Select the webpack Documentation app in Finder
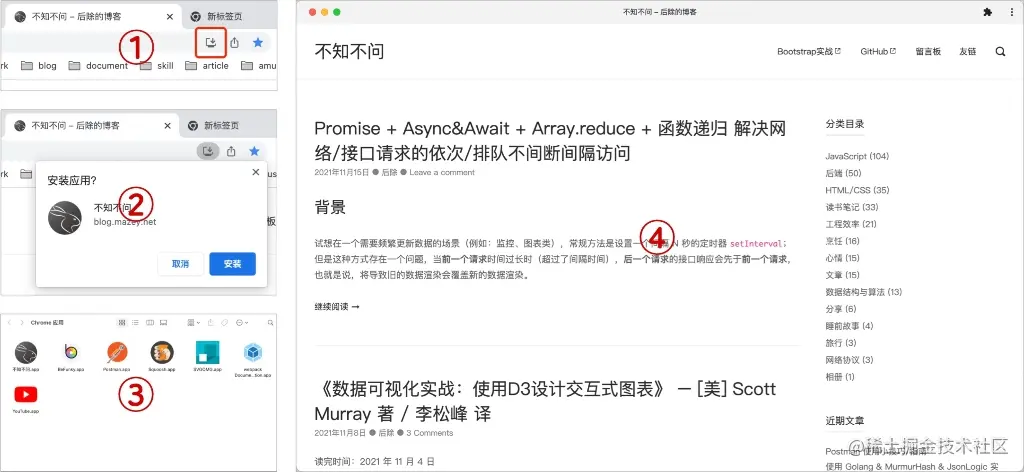 click(253, 359)
